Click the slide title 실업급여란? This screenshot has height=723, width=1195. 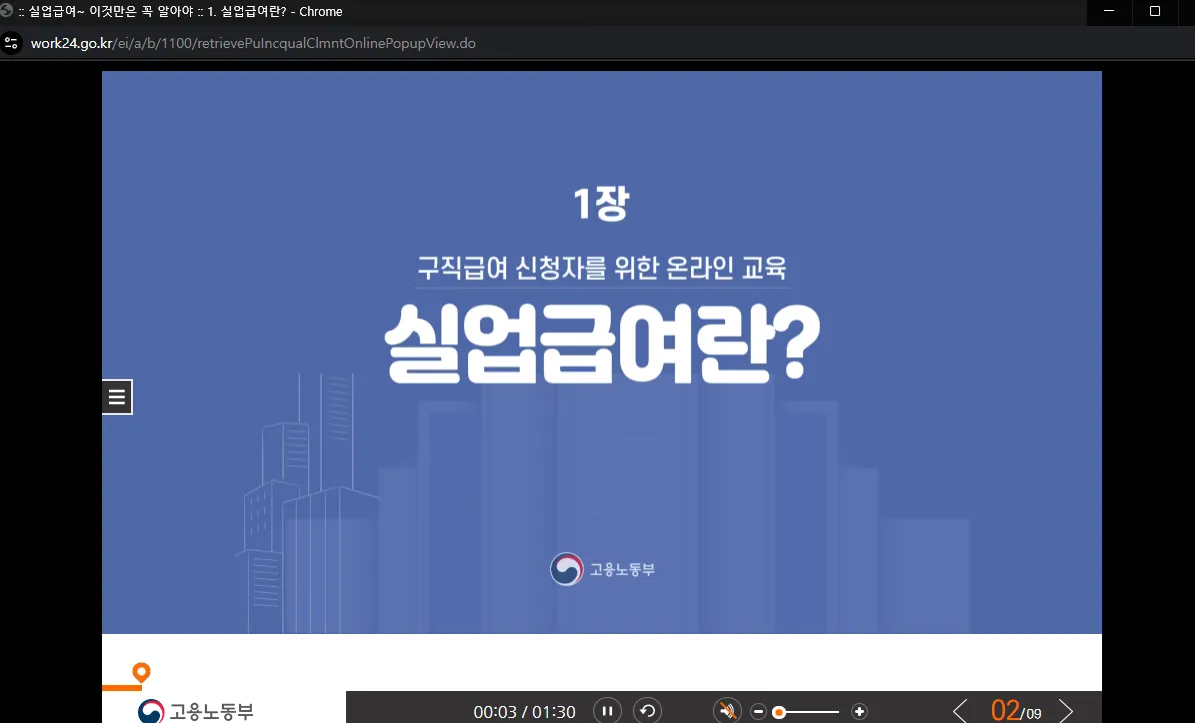tap(602, 344)
